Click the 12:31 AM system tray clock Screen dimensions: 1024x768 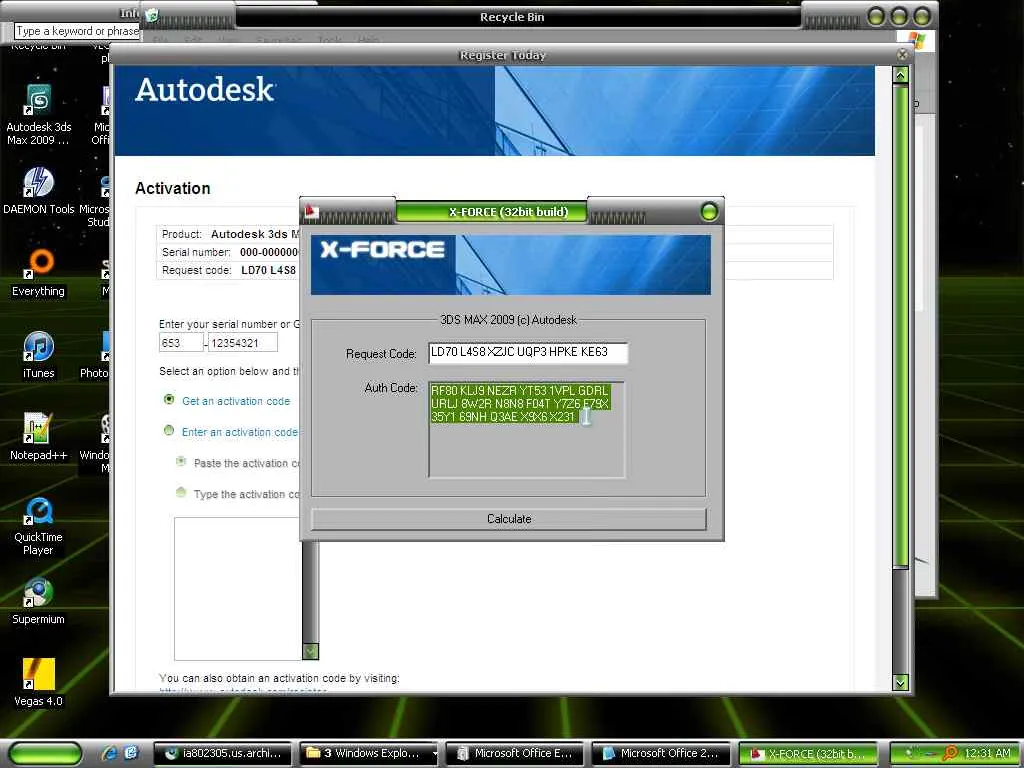pos(987,754)
